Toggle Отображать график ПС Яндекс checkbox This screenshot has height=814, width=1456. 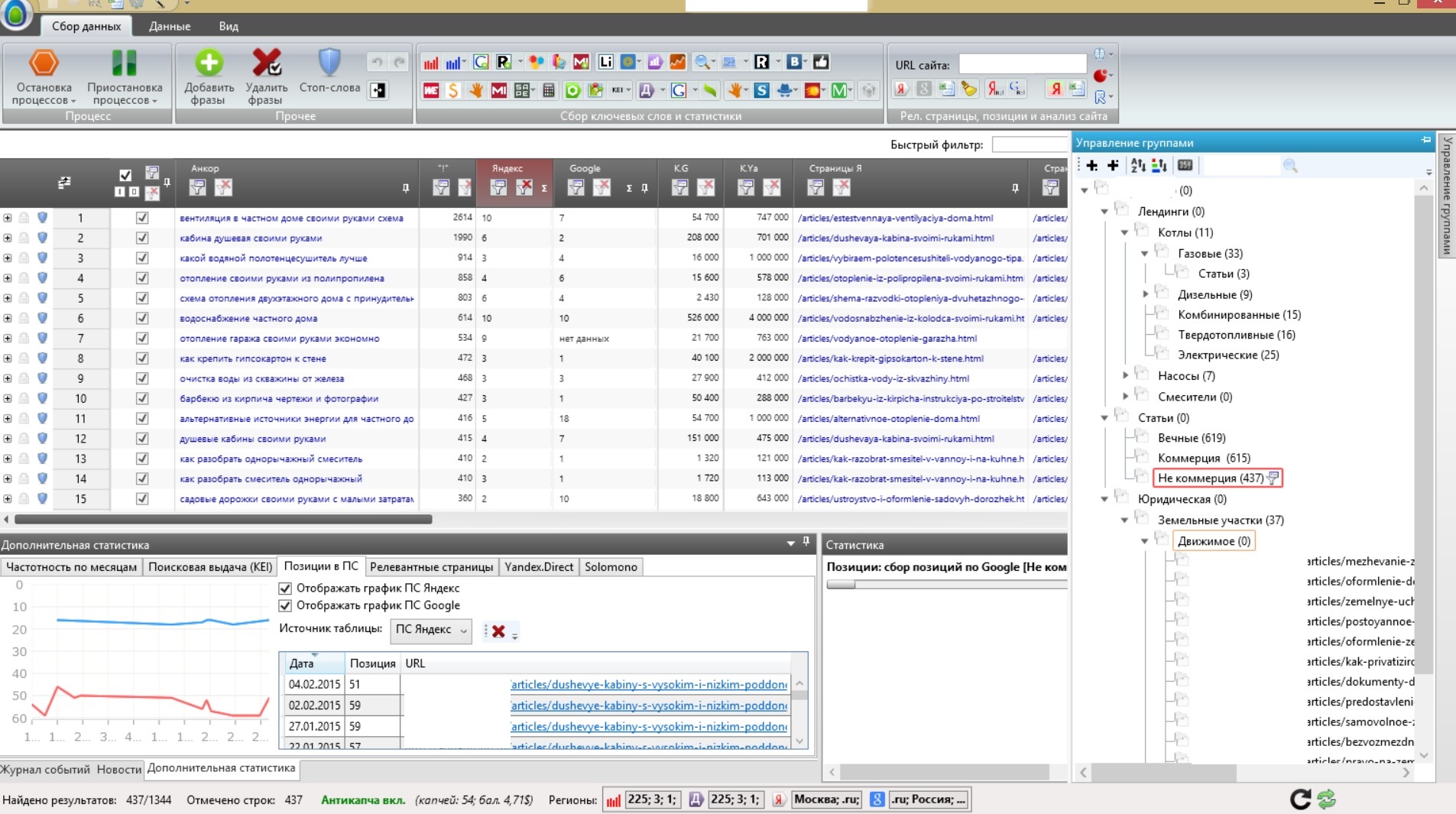pyautogui.click(x=285, y=589)
